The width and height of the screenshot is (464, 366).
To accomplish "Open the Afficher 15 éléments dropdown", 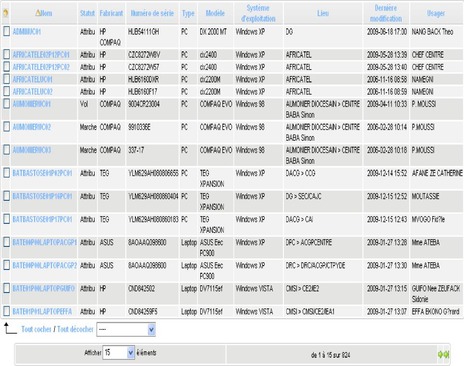I will 119,353.
